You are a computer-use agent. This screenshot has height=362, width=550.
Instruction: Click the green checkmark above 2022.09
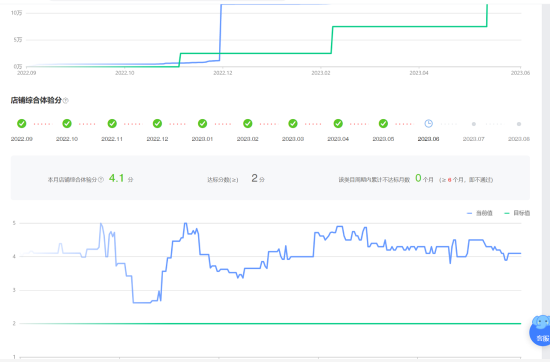click(22, 123)
